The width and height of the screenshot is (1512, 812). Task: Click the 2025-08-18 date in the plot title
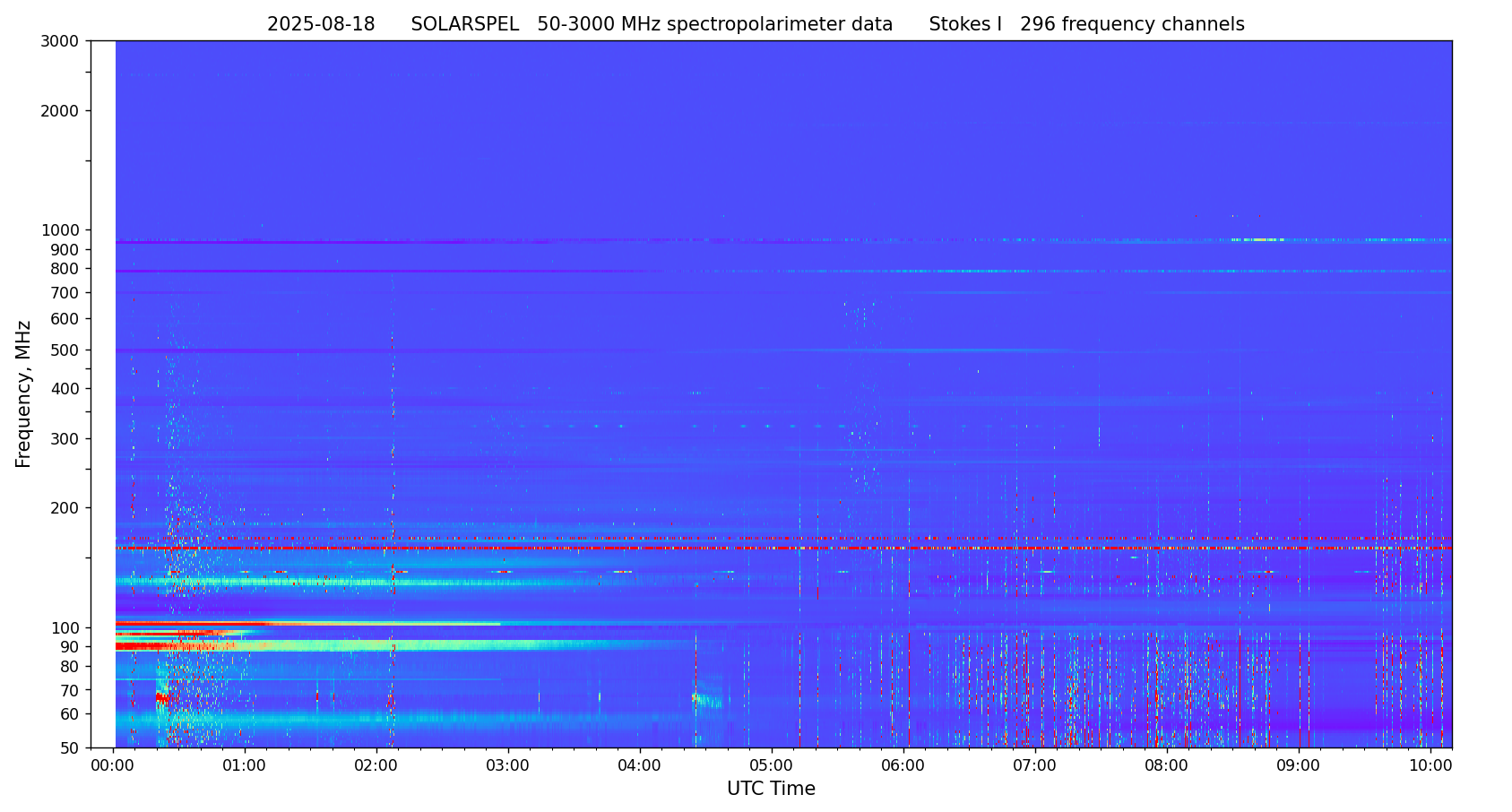pos(321,25)
